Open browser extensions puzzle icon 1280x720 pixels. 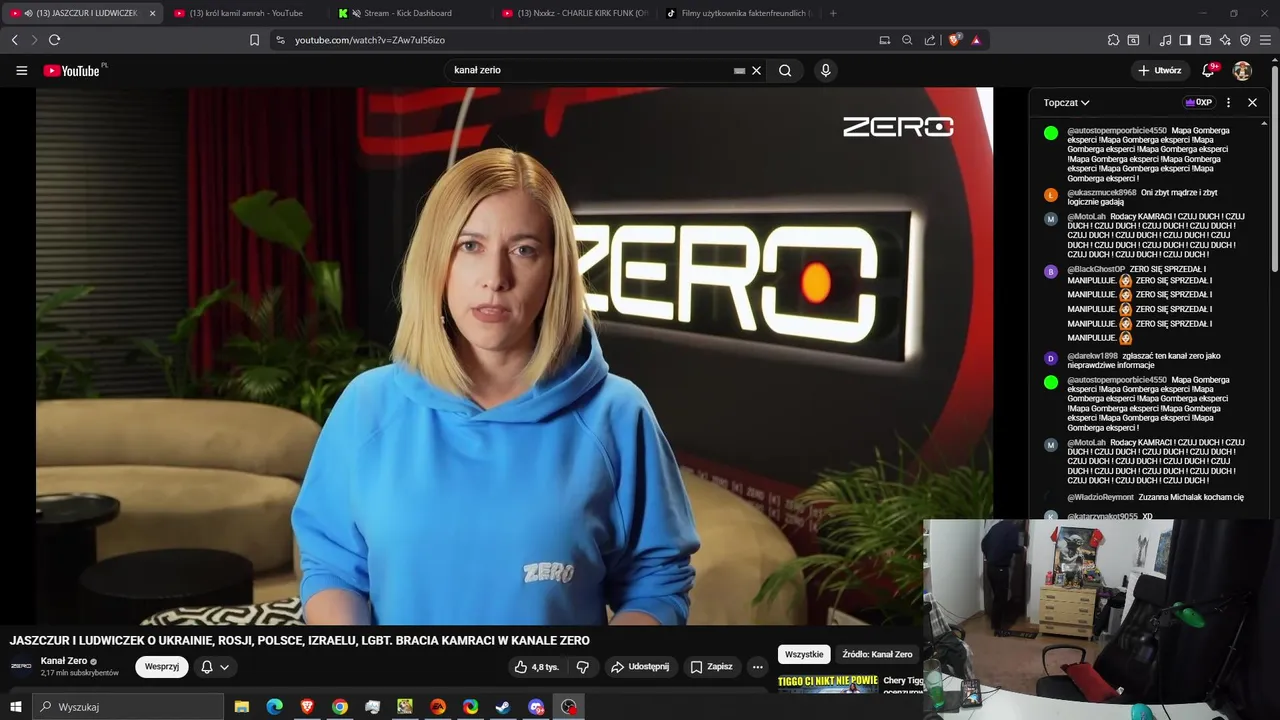point(1113,40)
